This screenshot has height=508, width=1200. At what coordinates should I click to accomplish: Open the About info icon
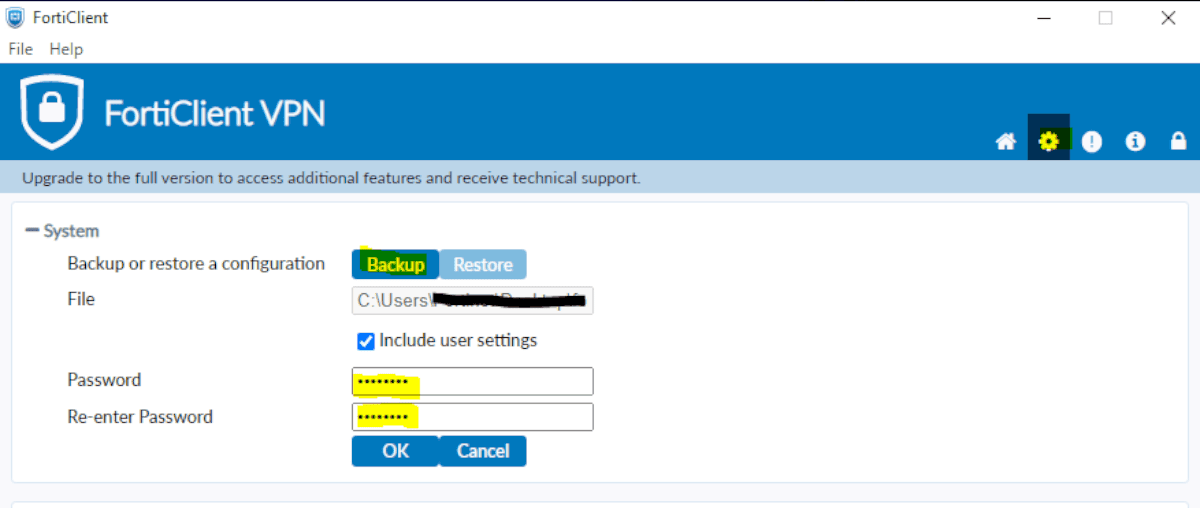point(1135,142)
